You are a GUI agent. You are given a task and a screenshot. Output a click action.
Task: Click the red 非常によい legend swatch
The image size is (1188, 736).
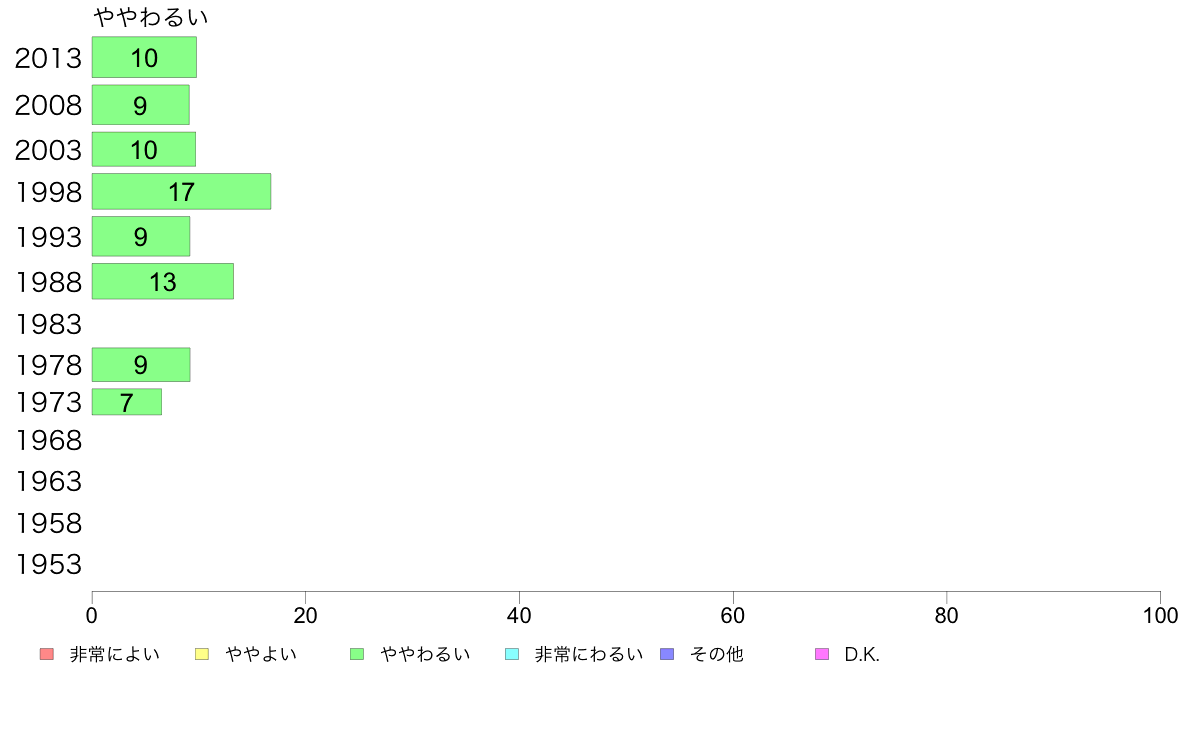coord(47,654)
